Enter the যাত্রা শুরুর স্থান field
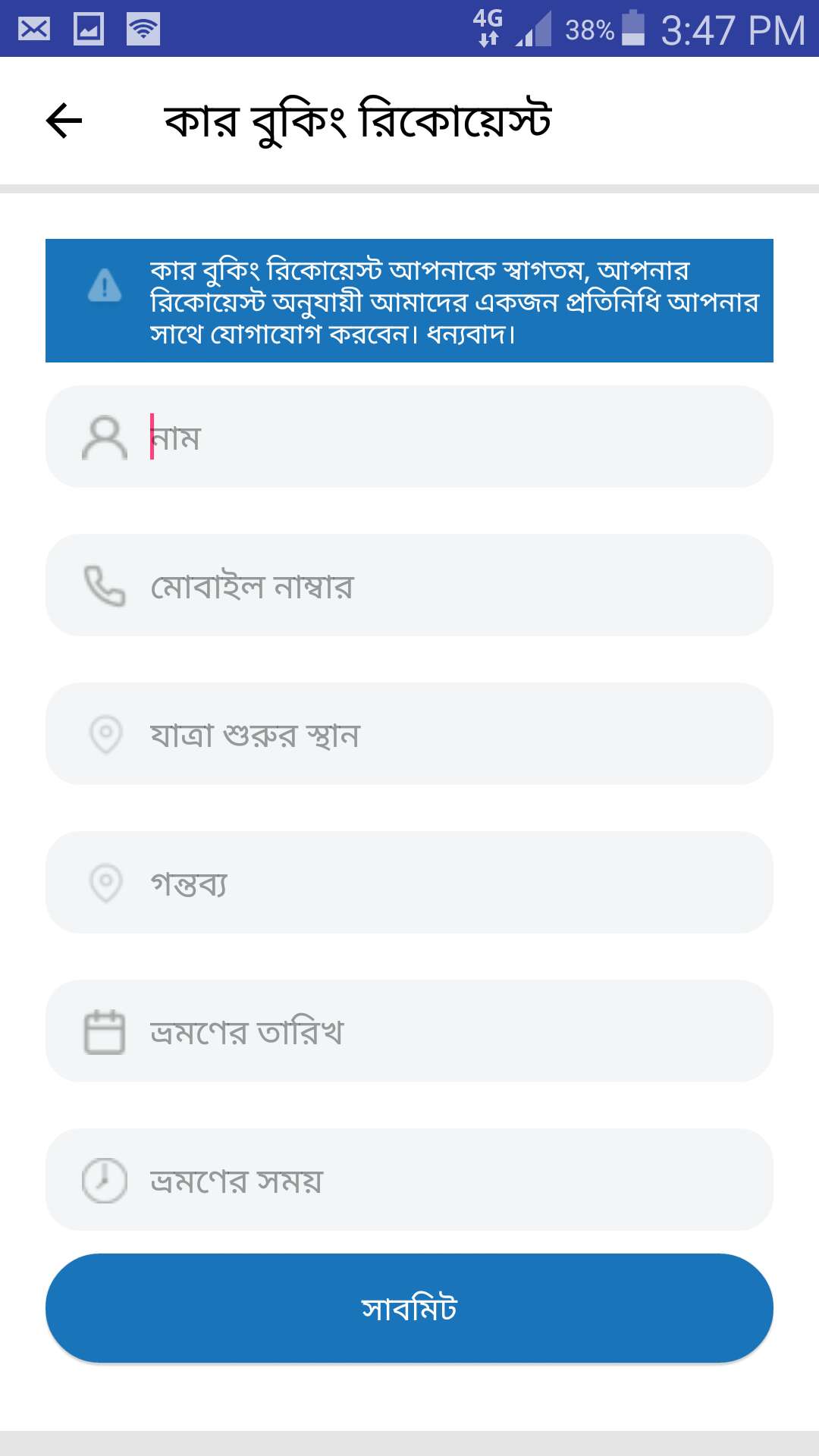 (455, 734)
